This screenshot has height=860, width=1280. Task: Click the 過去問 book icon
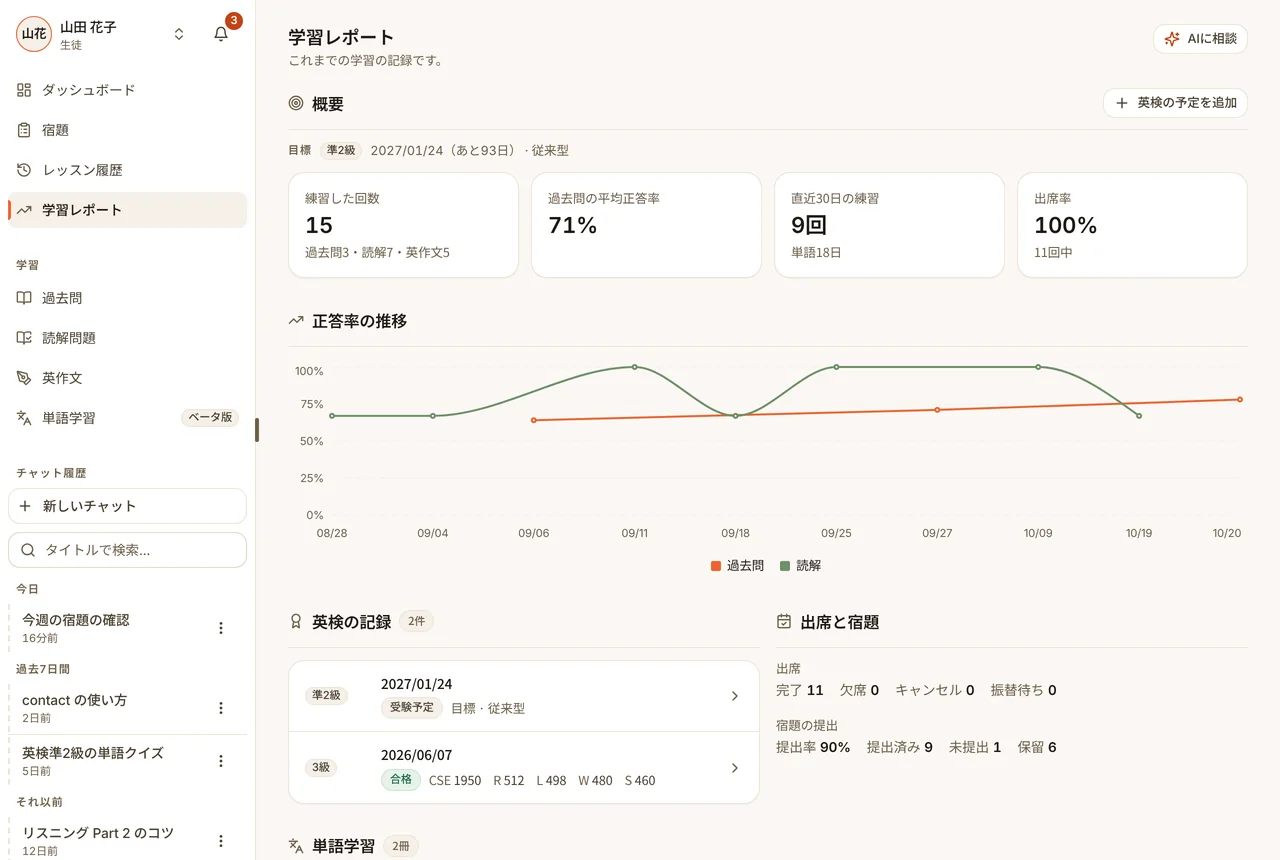pos(24,298)
